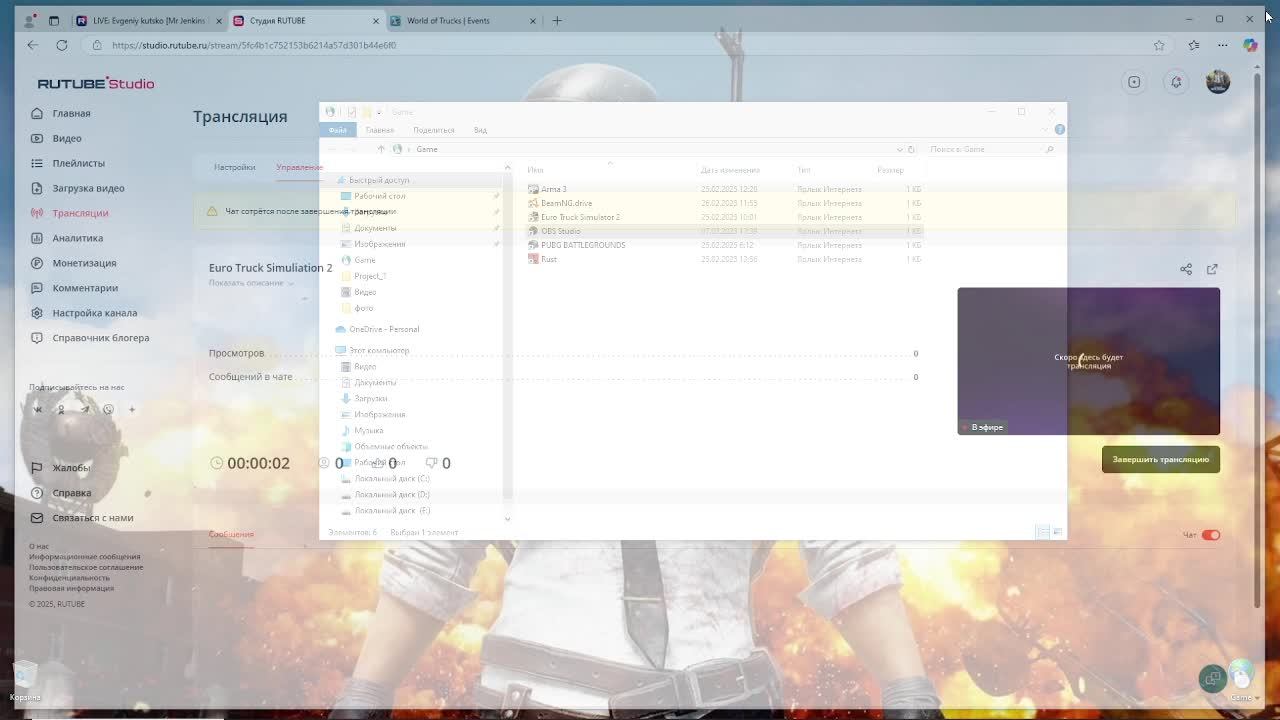The height and width of the screenshot is (720, 1280).
Task: Expand Показать описание under stream title
Action: coord(251,283)
